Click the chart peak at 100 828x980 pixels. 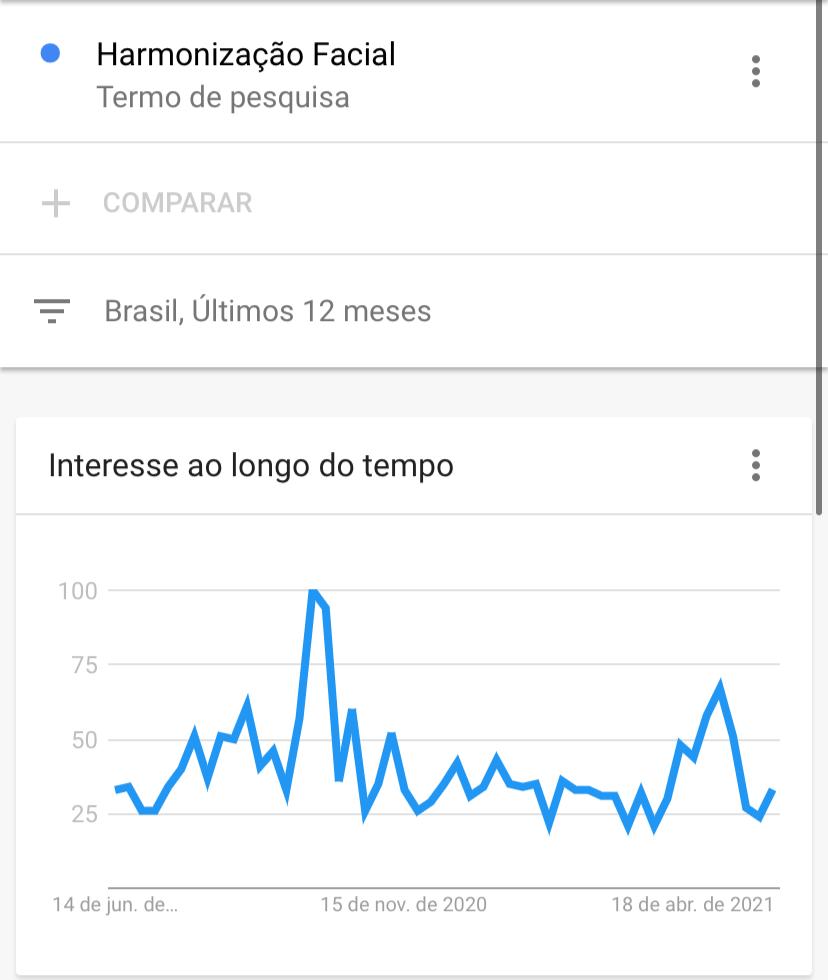coord(314,591)
